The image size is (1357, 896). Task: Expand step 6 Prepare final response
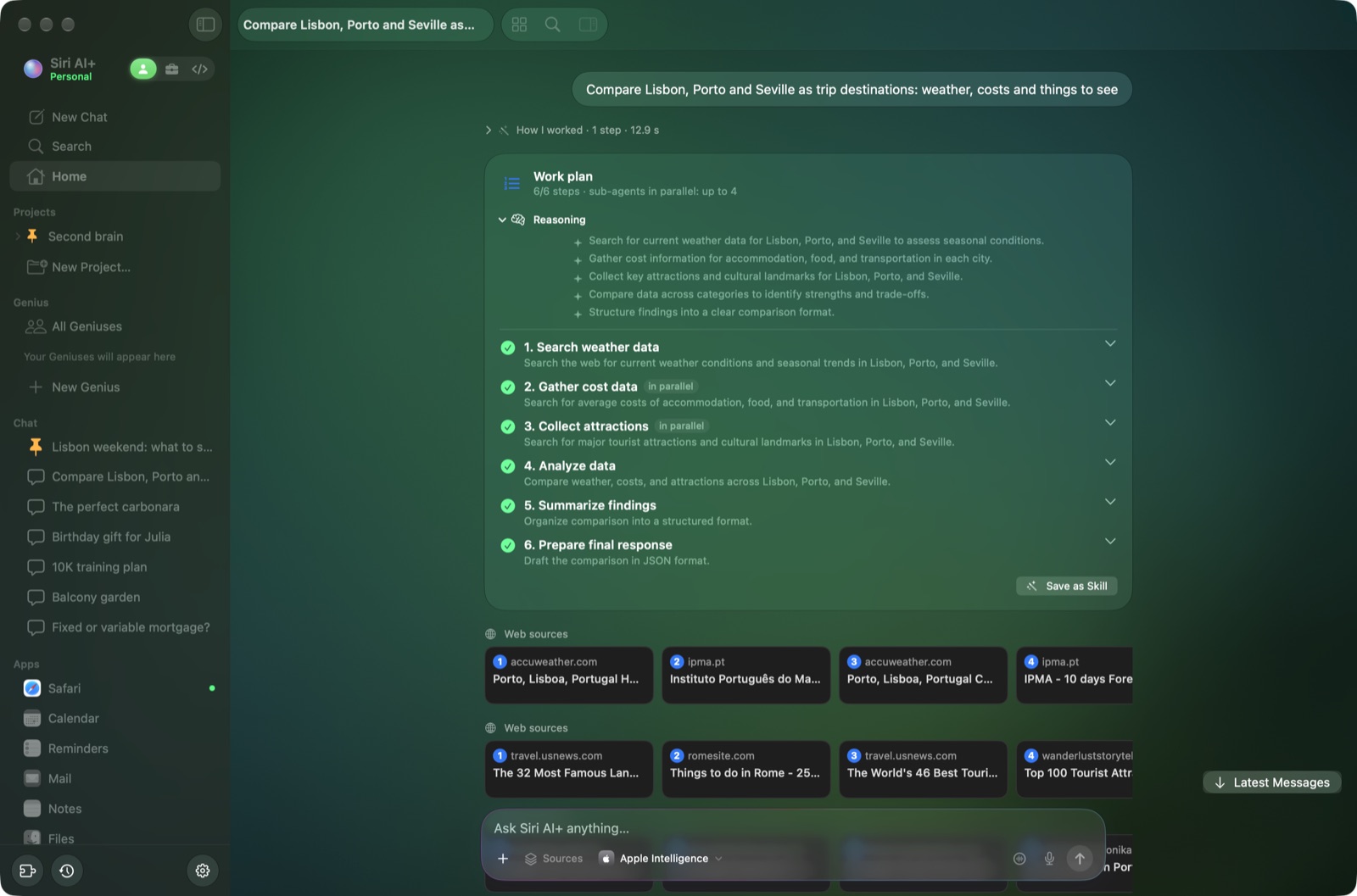tap(1110, 541)
